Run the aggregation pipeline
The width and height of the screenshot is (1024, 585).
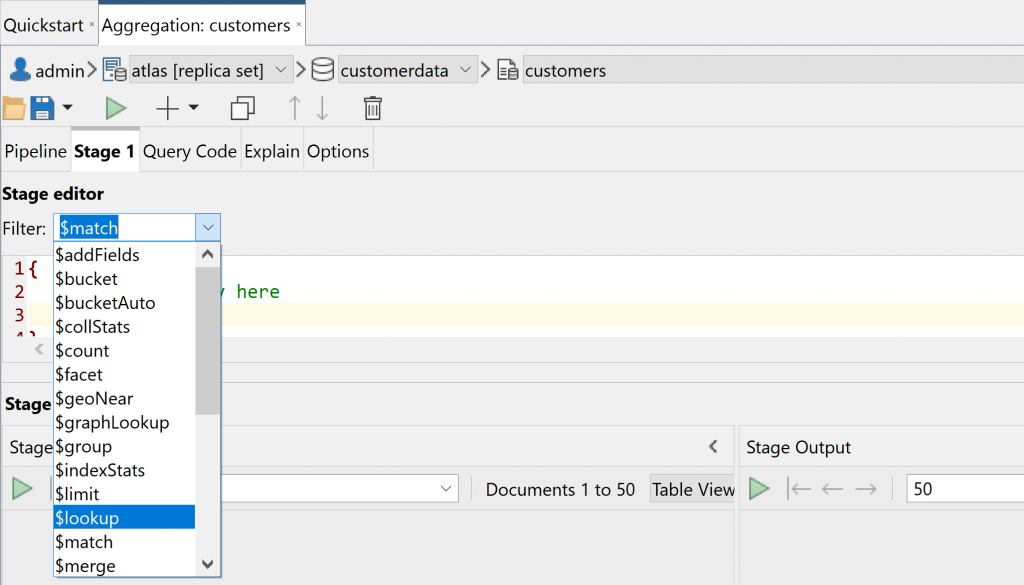coord(116,108)
